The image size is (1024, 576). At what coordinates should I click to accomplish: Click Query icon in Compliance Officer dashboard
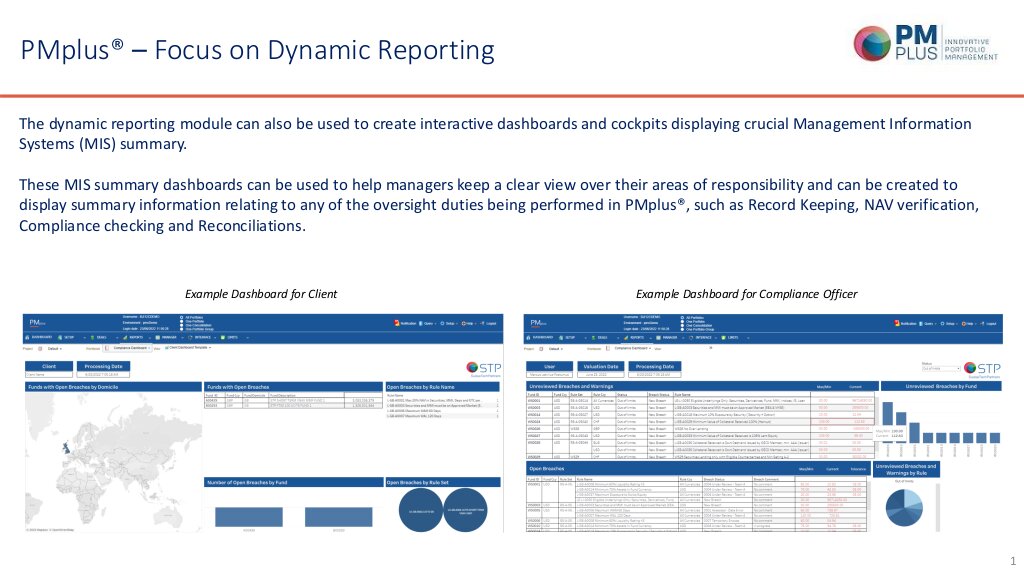(x=921, y=324)
